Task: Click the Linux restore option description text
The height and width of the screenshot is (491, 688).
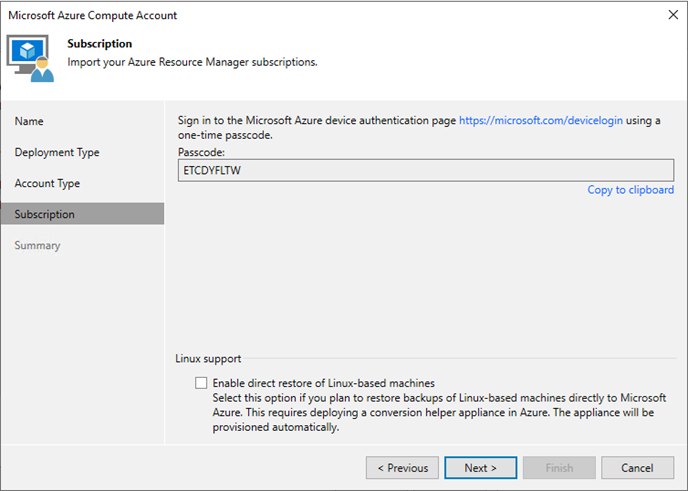Action: [x=439, y=412]
